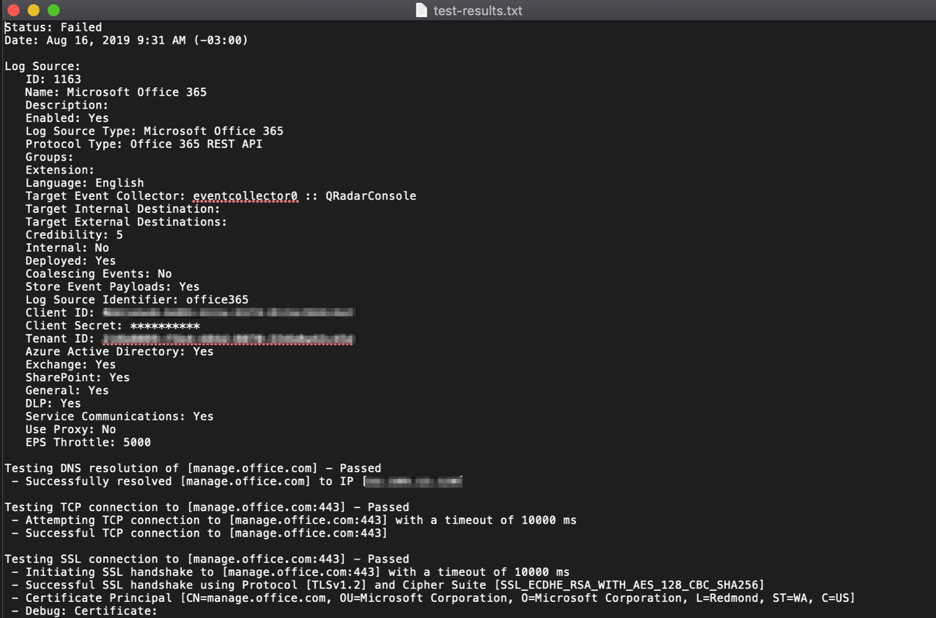Click the 'SharePoint: Yes' line
This screenshot has width=936, height=618.
click(78, 377)
